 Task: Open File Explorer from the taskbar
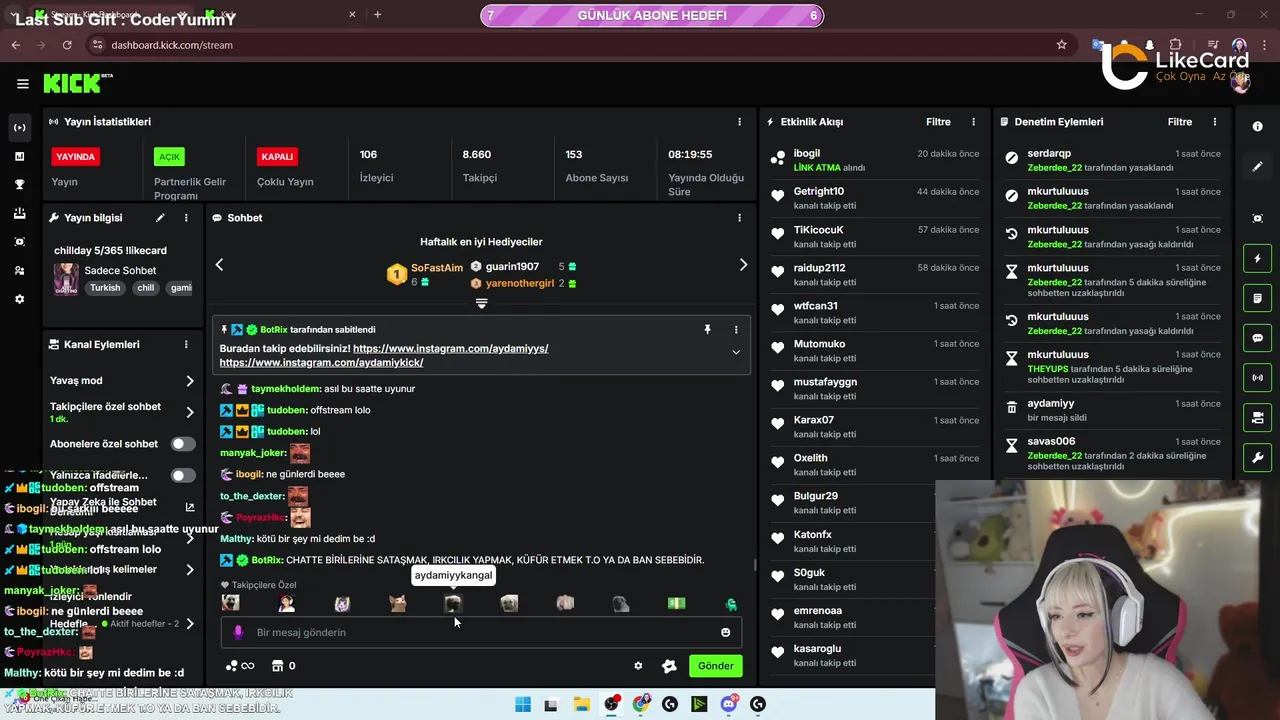[581, 704]
